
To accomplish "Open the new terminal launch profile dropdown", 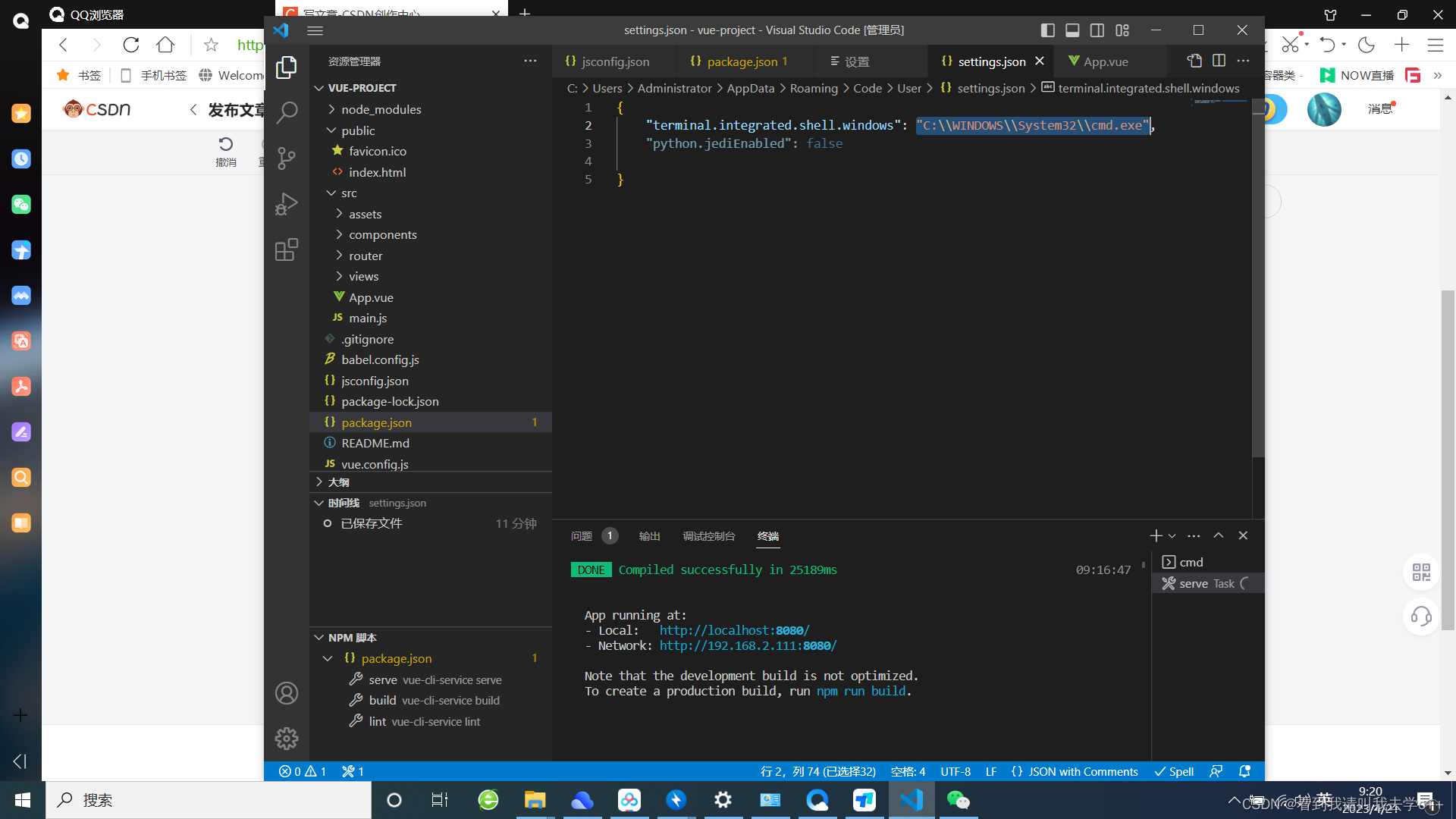I will 1172,536.
